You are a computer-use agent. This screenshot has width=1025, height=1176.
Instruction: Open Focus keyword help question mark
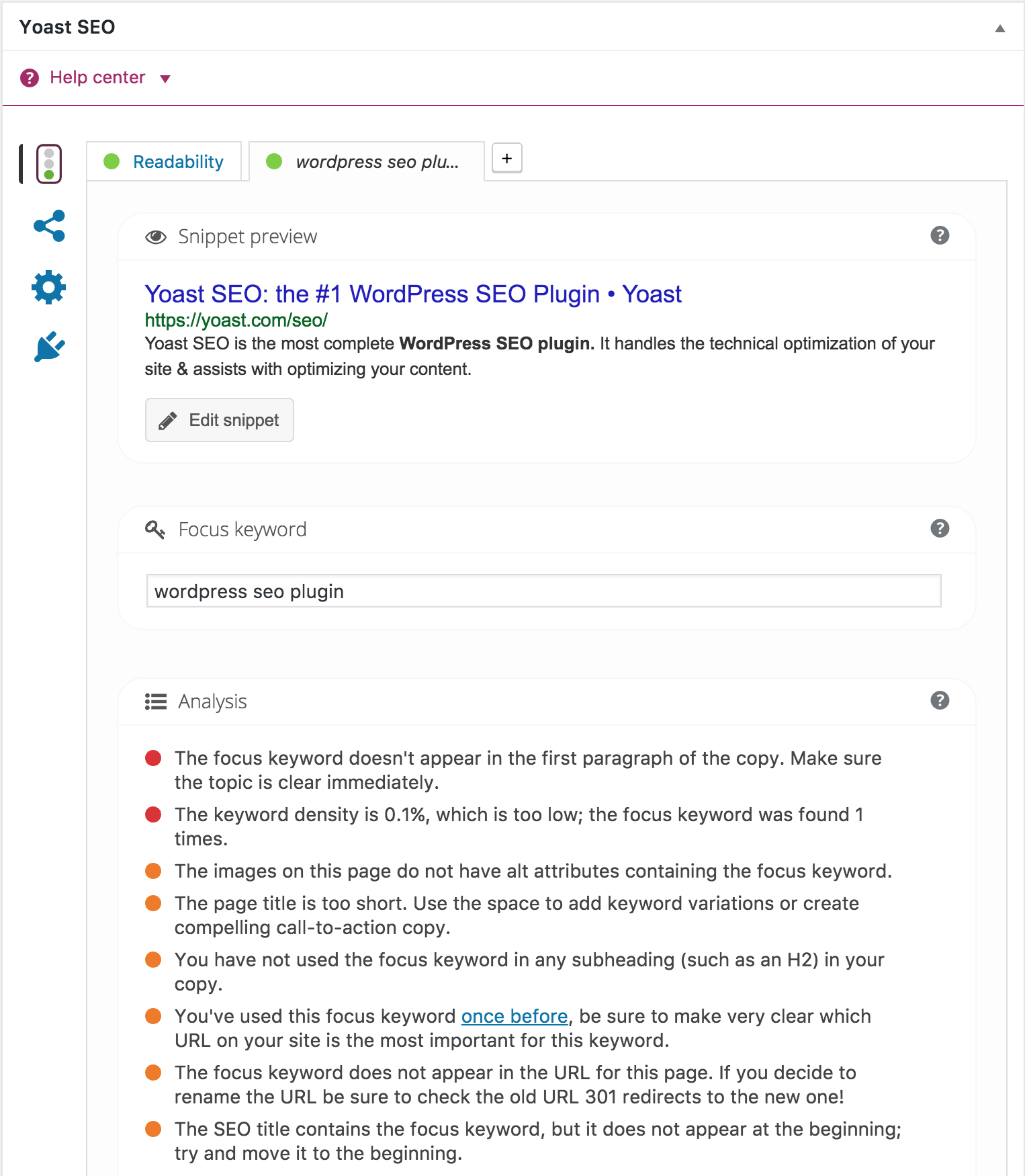point(940,529)
